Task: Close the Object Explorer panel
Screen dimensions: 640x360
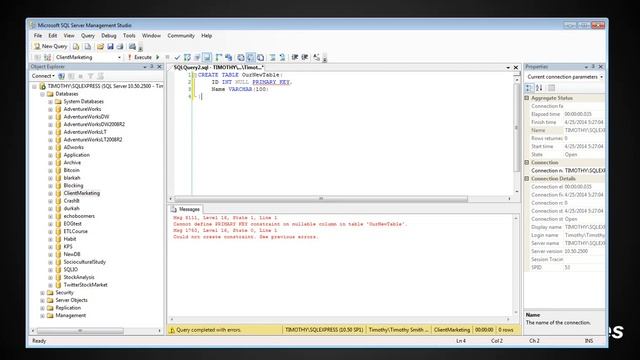Action: (160, 67)
